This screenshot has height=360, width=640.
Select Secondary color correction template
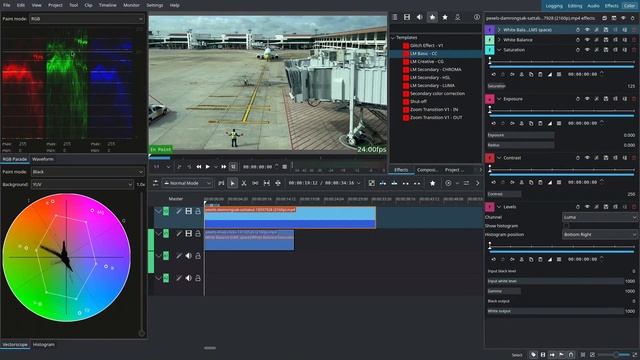[x=437, y=93]
